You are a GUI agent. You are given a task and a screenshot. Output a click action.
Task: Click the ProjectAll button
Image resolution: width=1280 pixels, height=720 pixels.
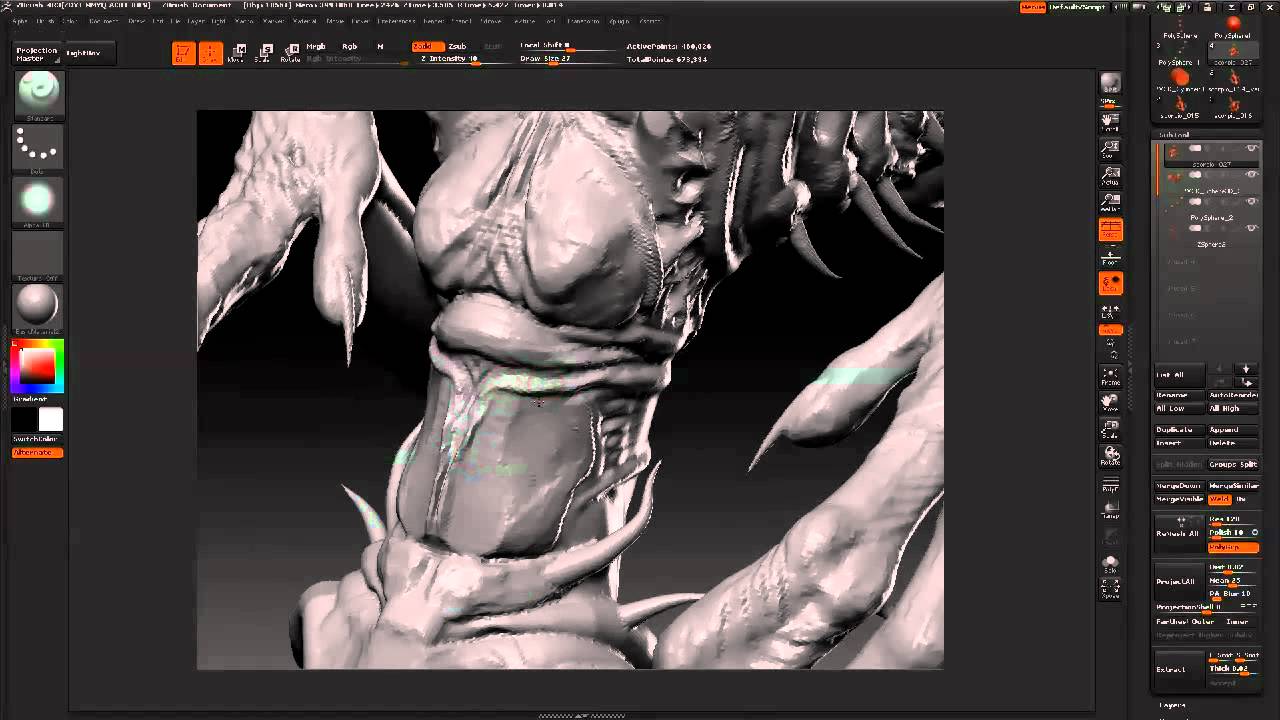tap(1180, 581)
